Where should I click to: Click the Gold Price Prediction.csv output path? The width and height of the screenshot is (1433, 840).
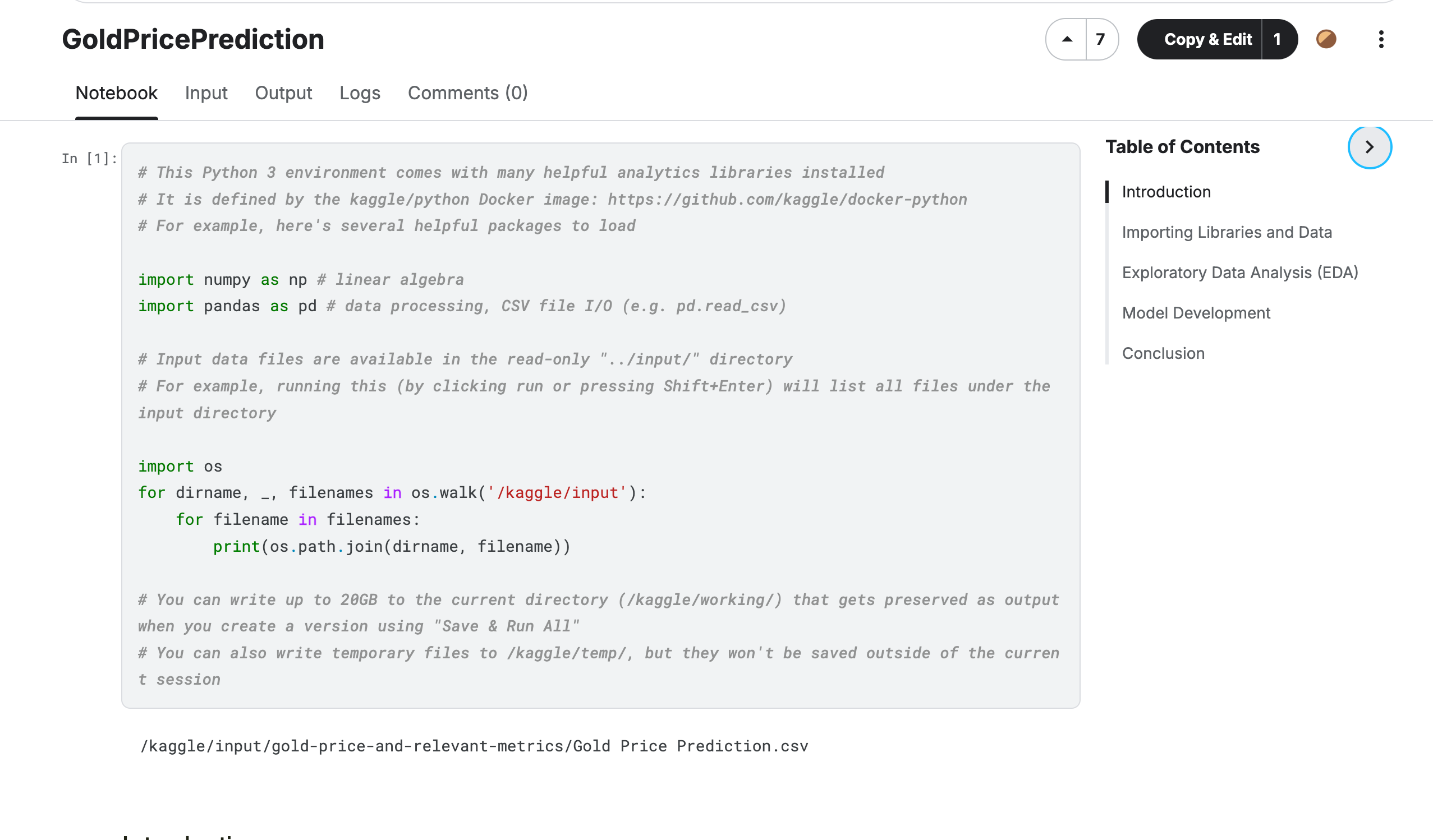point(474,746)
